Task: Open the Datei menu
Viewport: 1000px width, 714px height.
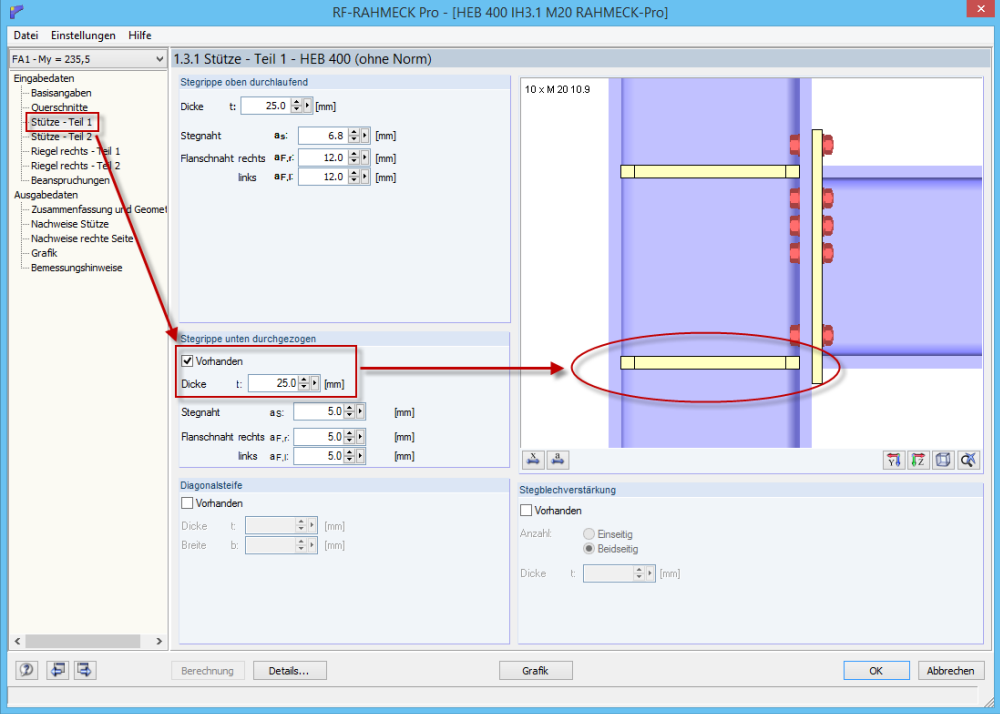Action: [25, 35]
